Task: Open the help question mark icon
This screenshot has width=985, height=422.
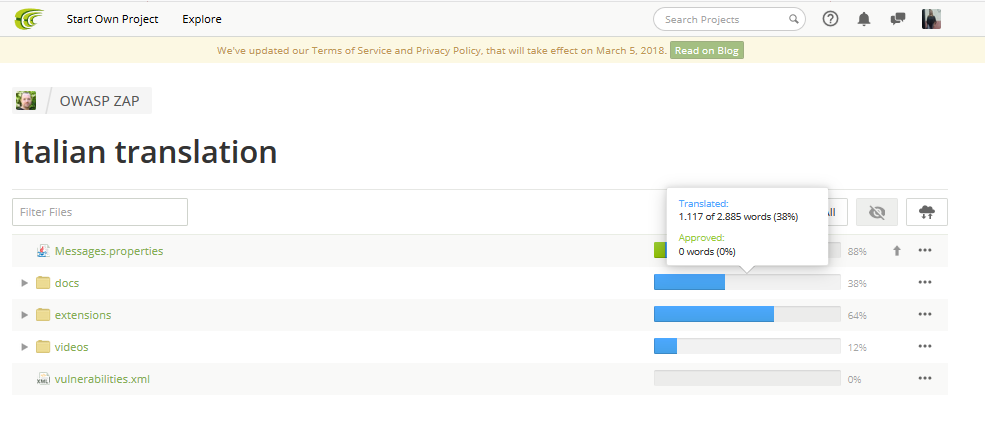Action: pos(830,19)
